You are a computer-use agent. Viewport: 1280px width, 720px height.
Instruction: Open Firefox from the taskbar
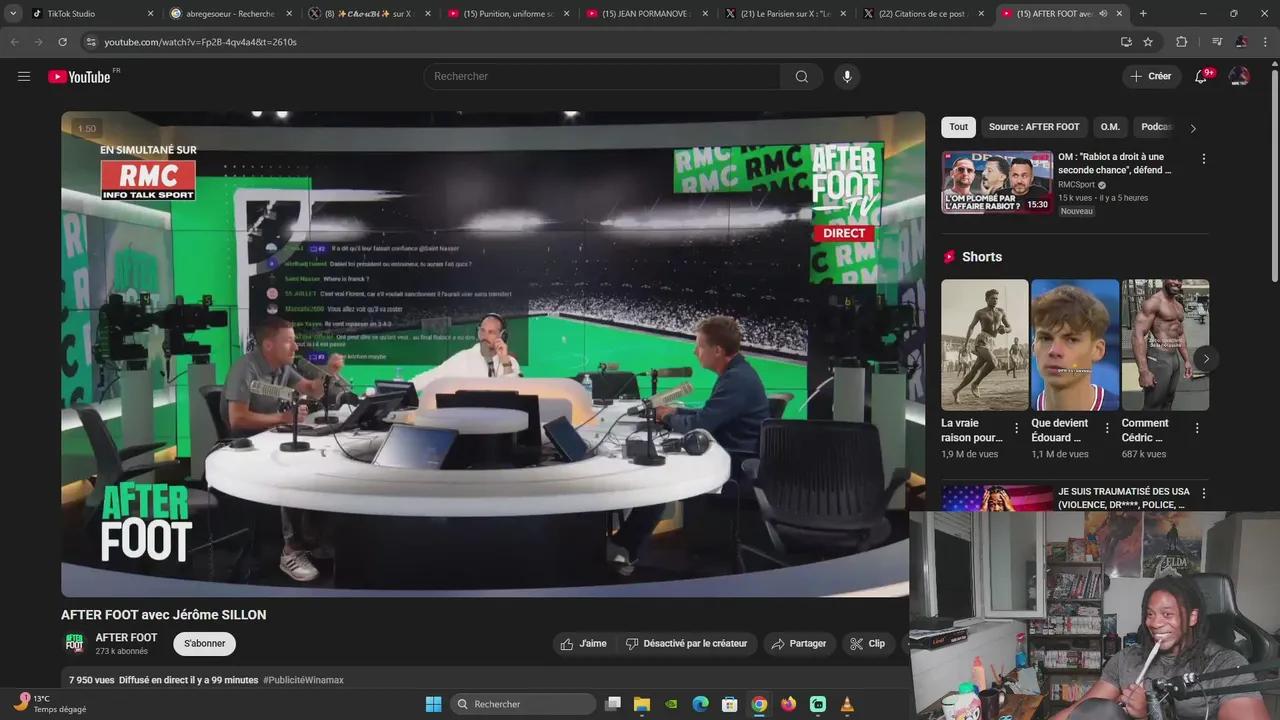[x=789, y=704]
